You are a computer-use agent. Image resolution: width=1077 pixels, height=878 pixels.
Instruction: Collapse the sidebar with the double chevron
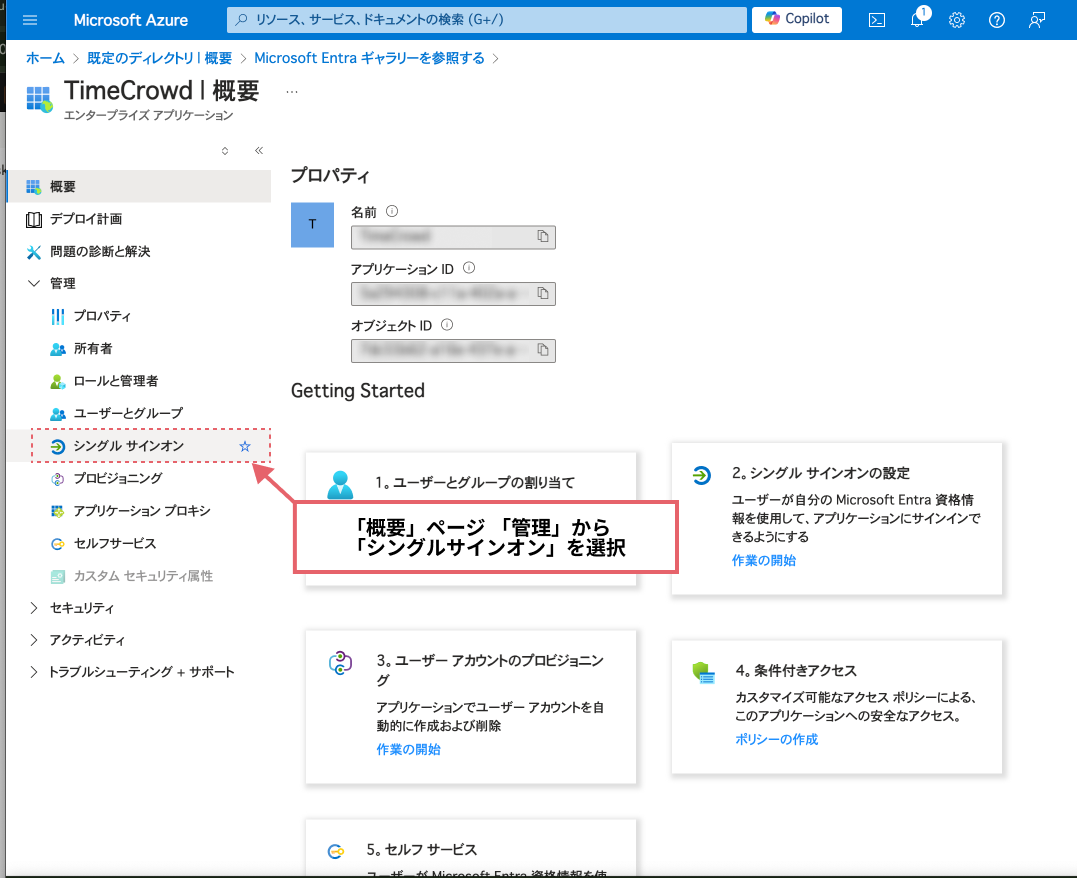258,151
